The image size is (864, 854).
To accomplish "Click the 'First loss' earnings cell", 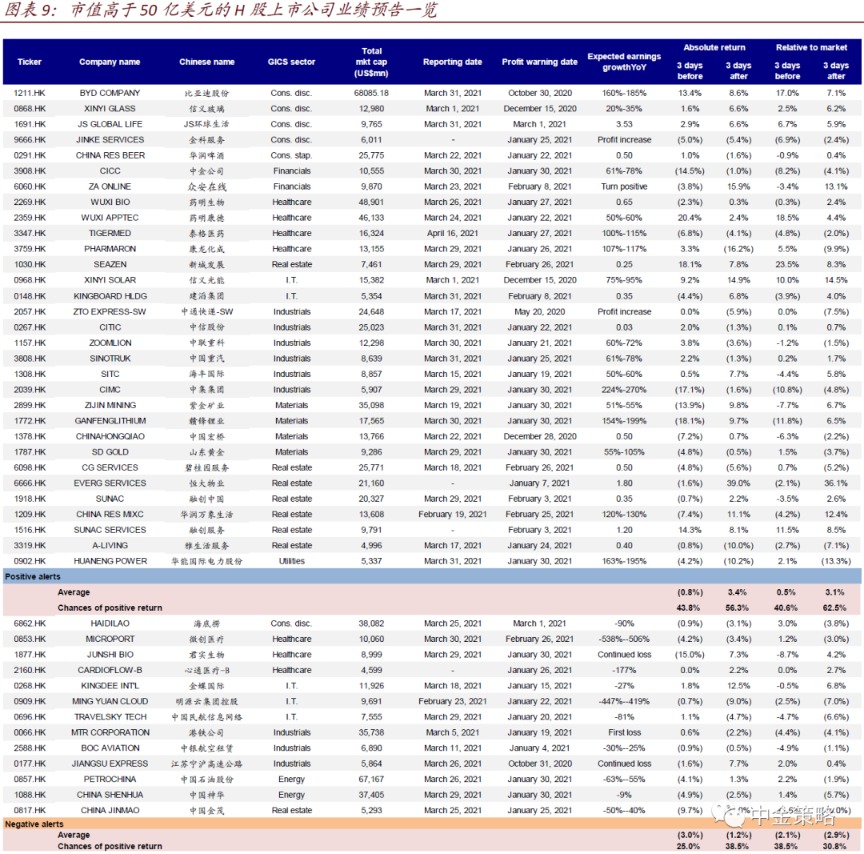I will tap(624, 733).
